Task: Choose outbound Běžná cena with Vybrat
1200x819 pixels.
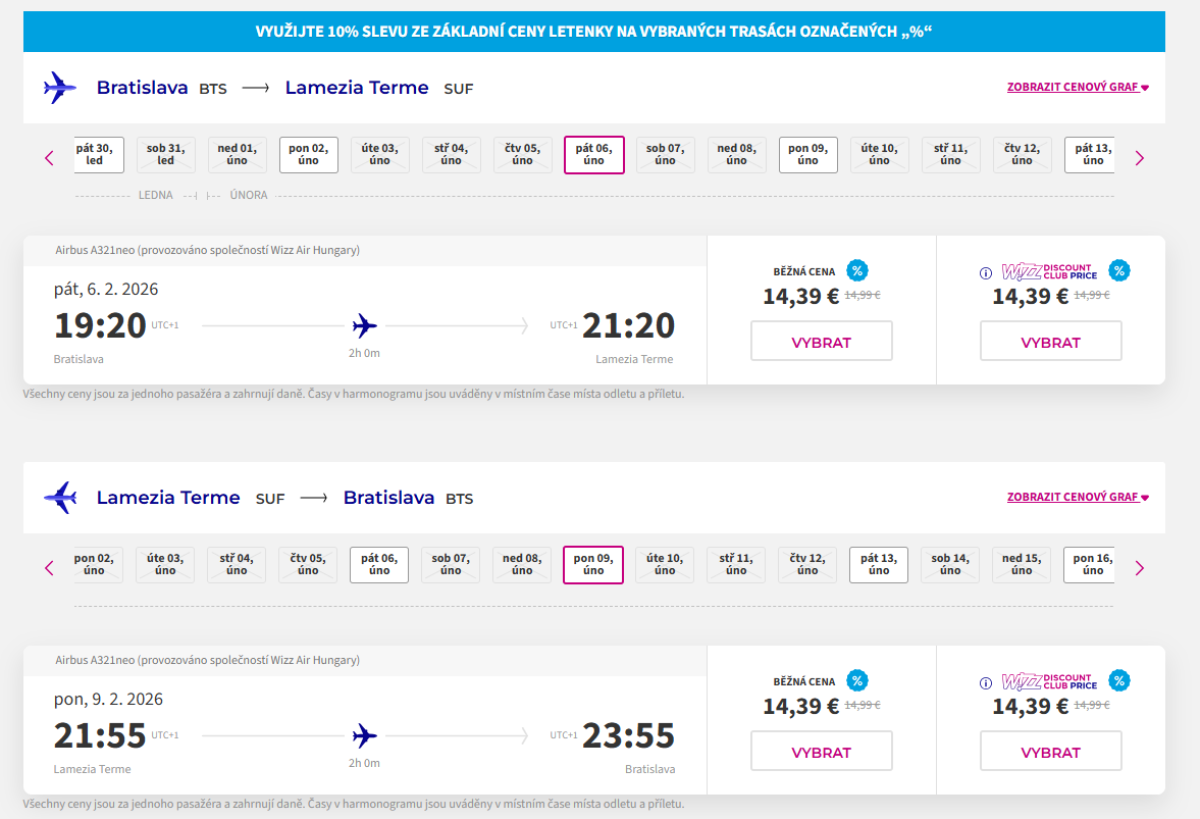Action: pyautogui.click(x=821, y=342)
